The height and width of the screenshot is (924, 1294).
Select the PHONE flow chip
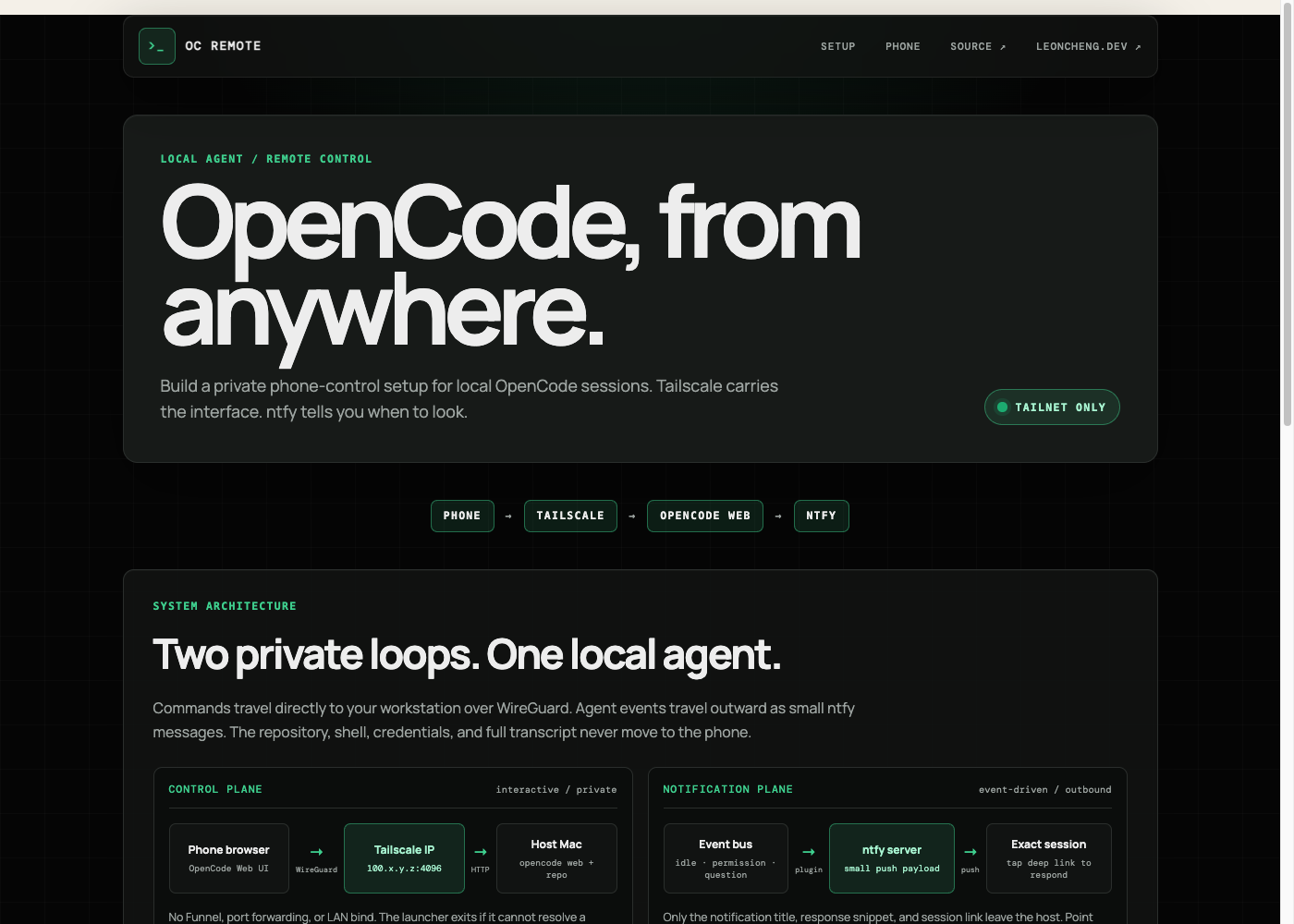click(x=462, y=516)
